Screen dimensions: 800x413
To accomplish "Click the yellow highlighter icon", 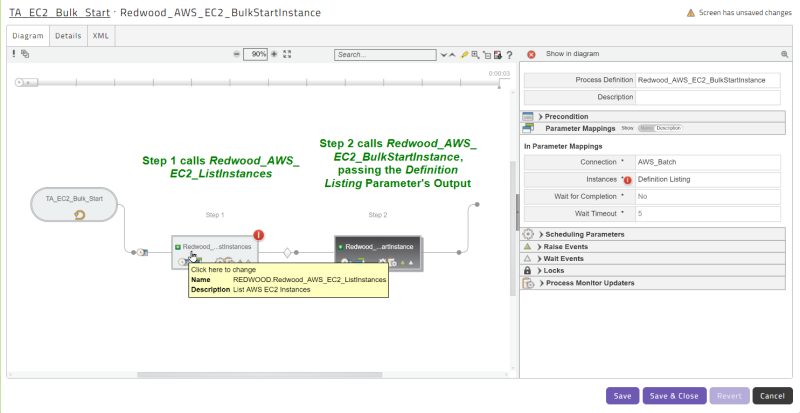I will click(x=464, y=55).
